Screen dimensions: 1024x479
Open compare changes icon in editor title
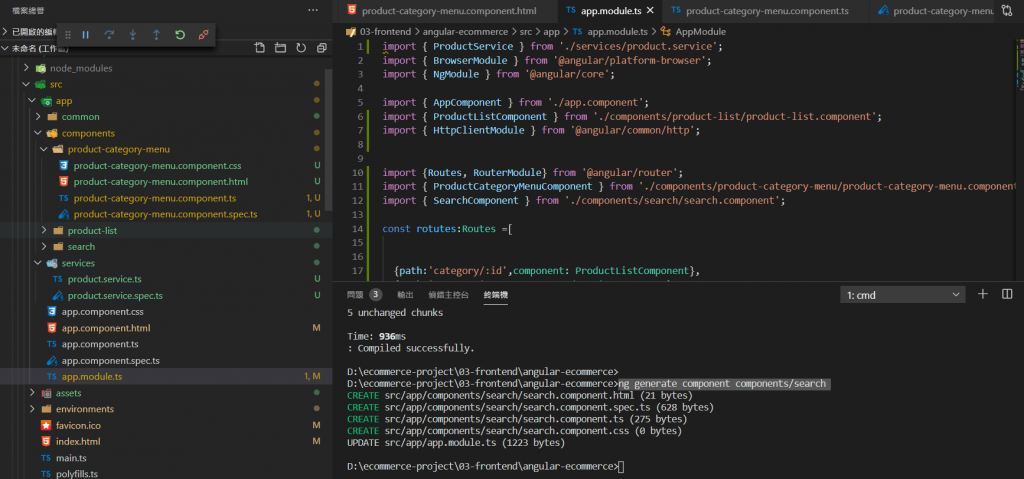pos(1006,10)
